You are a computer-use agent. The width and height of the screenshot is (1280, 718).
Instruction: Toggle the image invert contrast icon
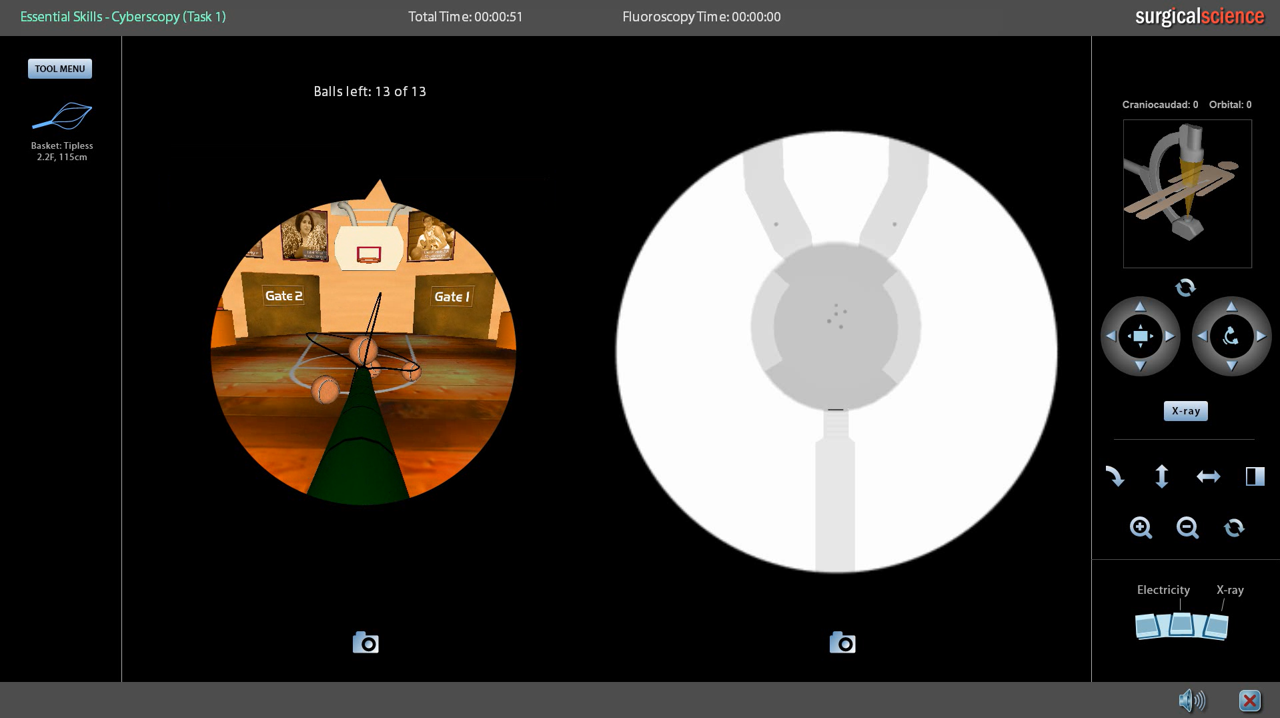[1255, 477]
